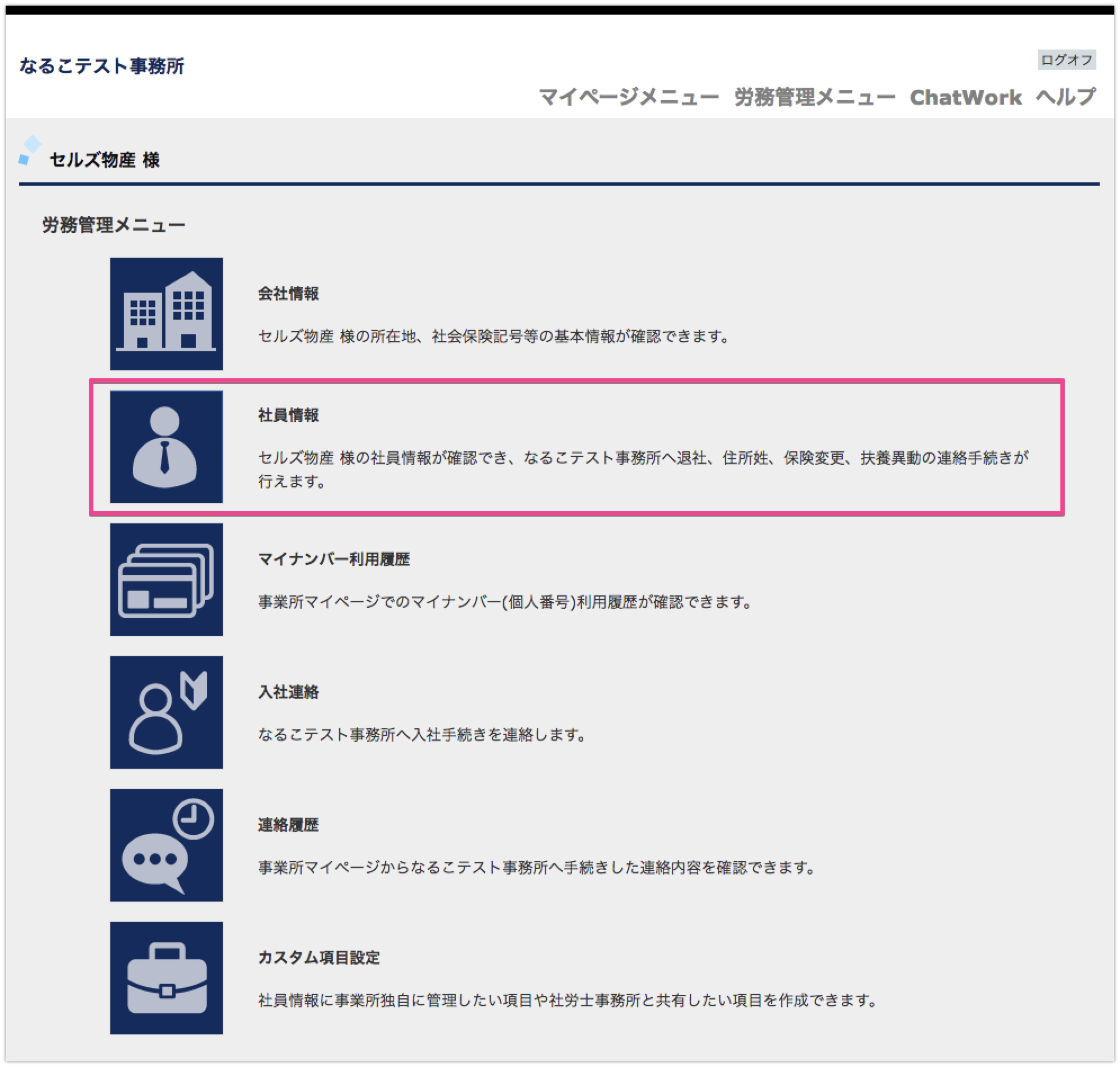Open ChatWork from the header

[x=965, y=97]
